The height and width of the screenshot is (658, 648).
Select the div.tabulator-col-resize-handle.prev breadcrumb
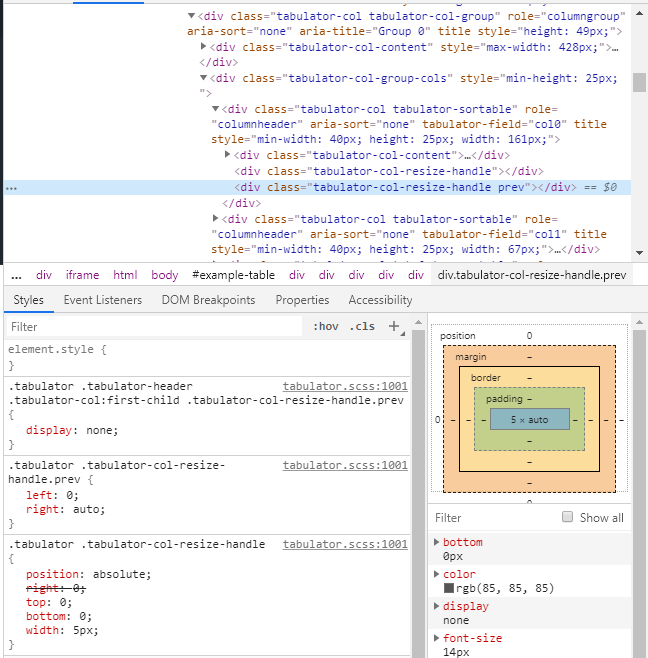(x=532, y=275)
